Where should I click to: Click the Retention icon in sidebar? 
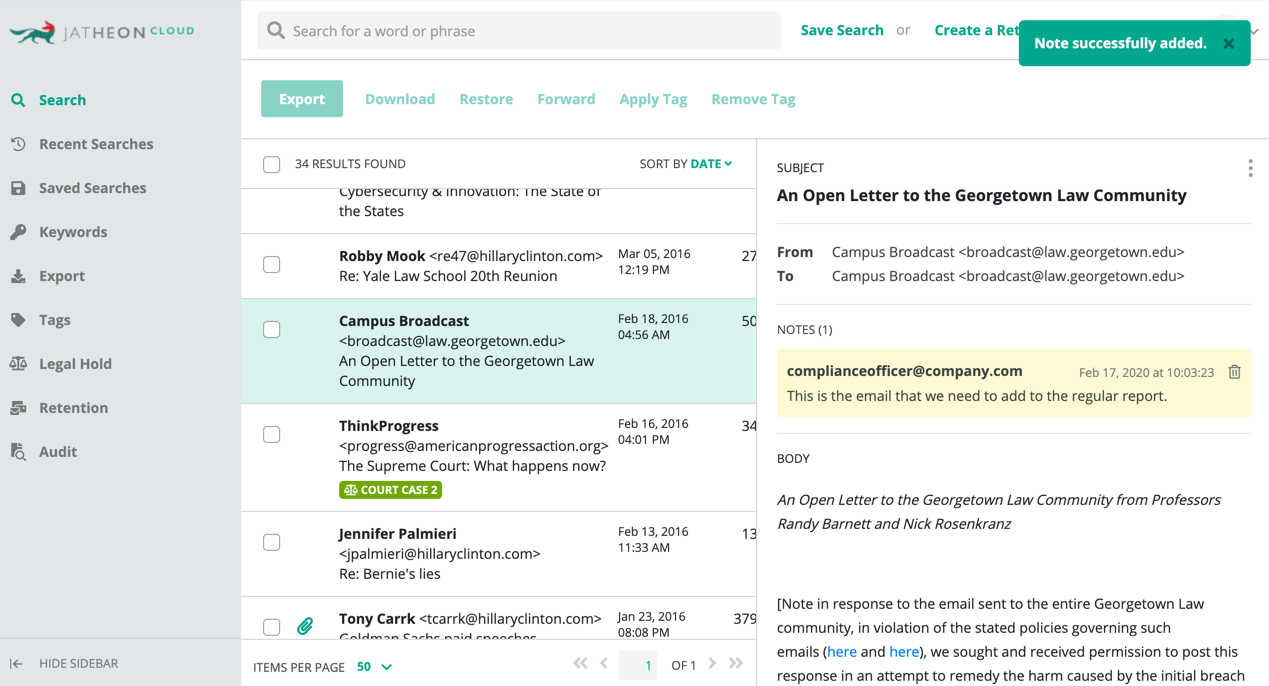click(x=18, y=408)
